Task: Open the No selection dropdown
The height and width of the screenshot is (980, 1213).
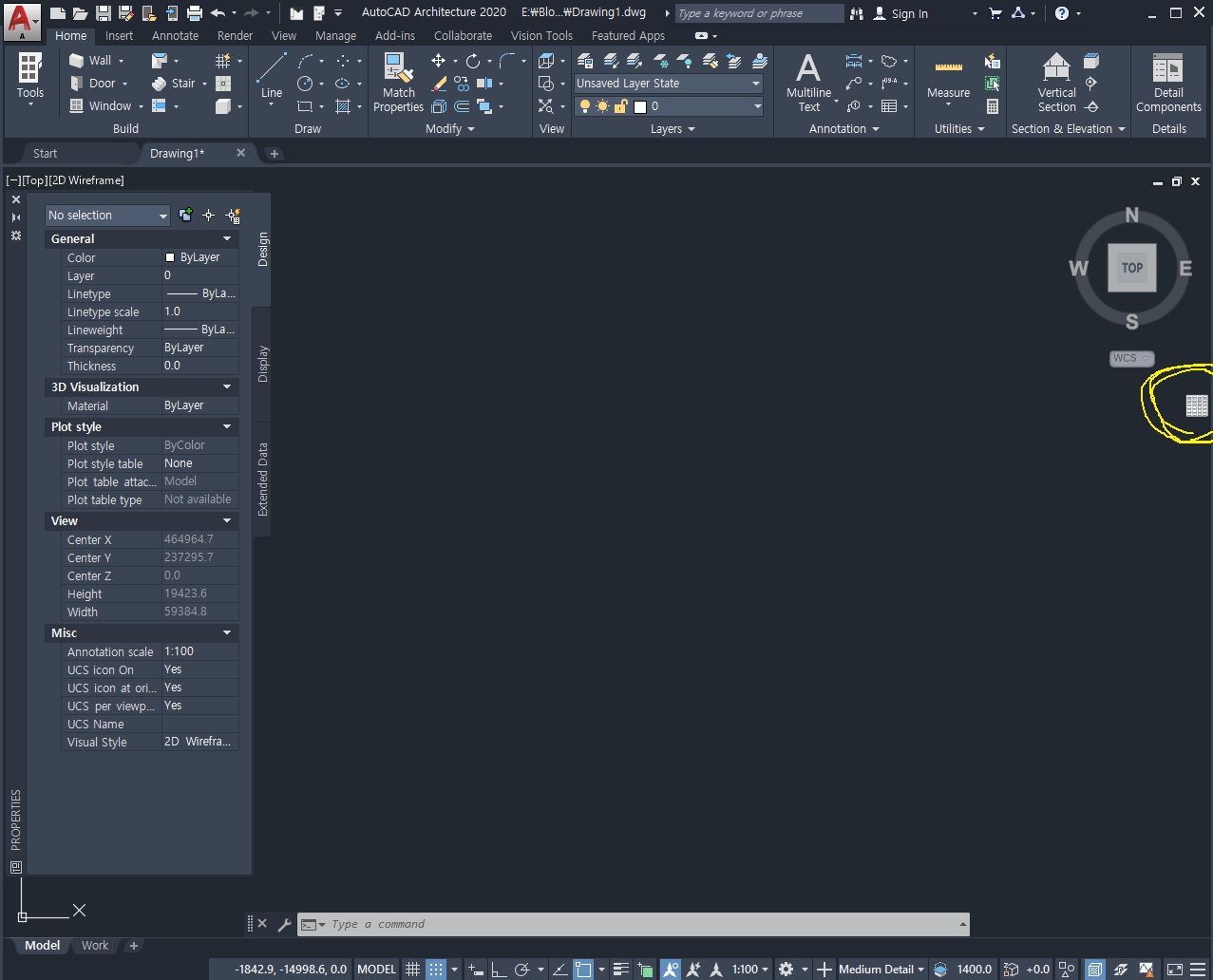Action: [107, 216]
